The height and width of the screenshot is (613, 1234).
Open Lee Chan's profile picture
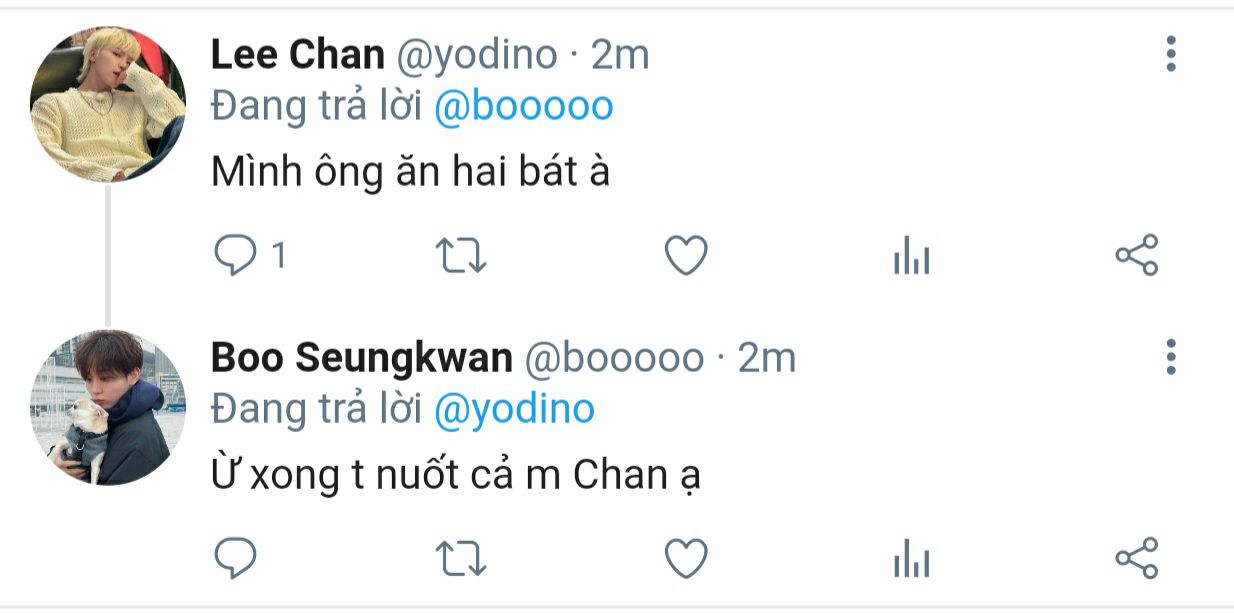pyautogui.click(x=108, y=104)
